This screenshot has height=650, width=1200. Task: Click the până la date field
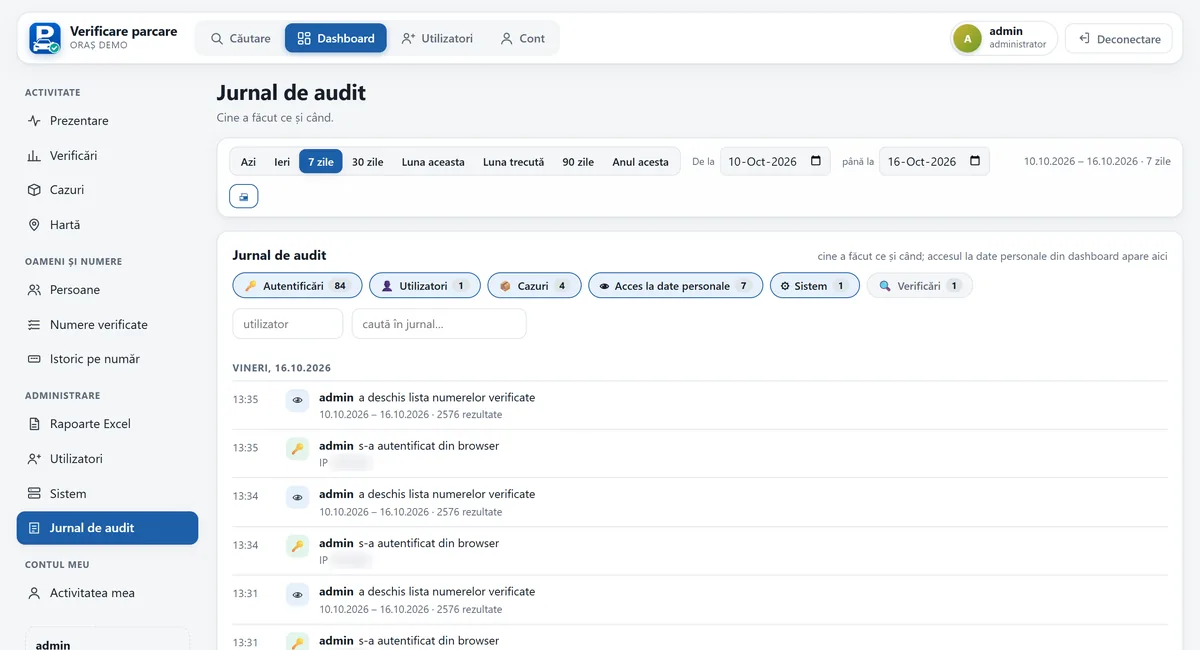pos(934,162)
